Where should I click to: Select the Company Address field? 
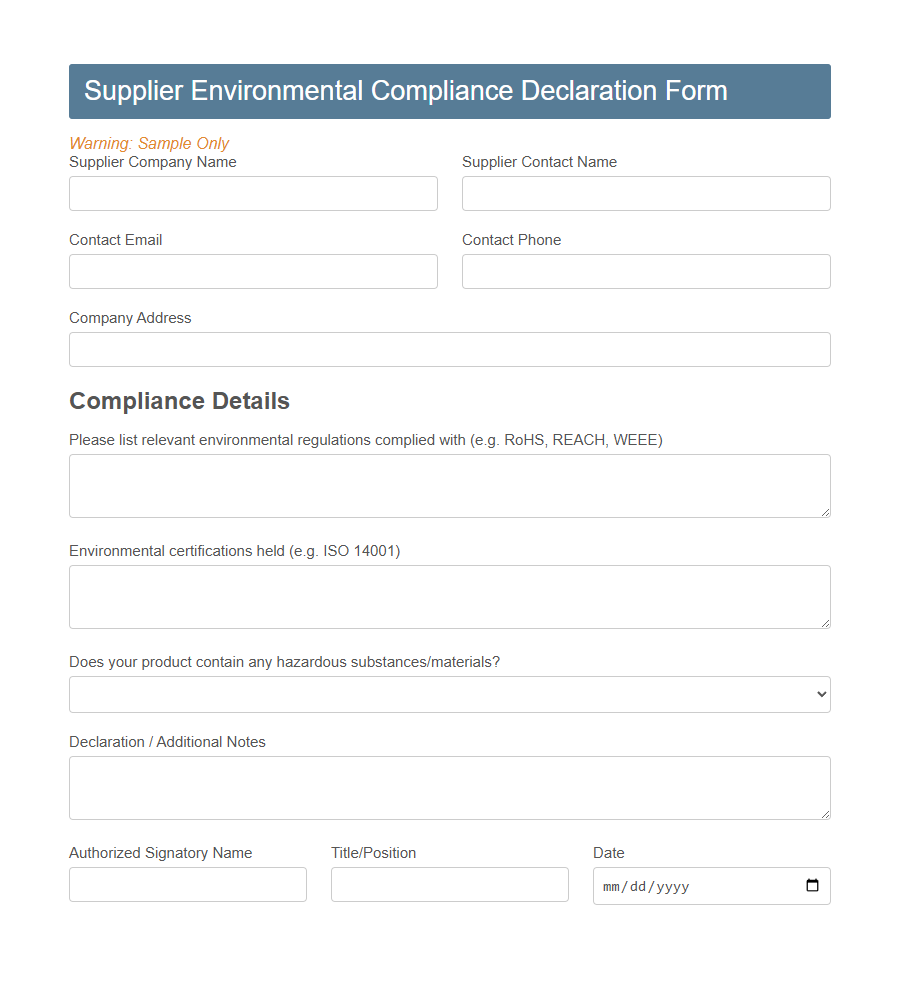449,349
